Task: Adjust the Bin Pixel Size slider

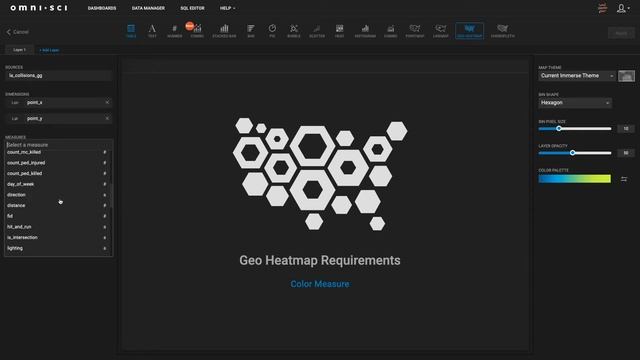Action: 559,129
